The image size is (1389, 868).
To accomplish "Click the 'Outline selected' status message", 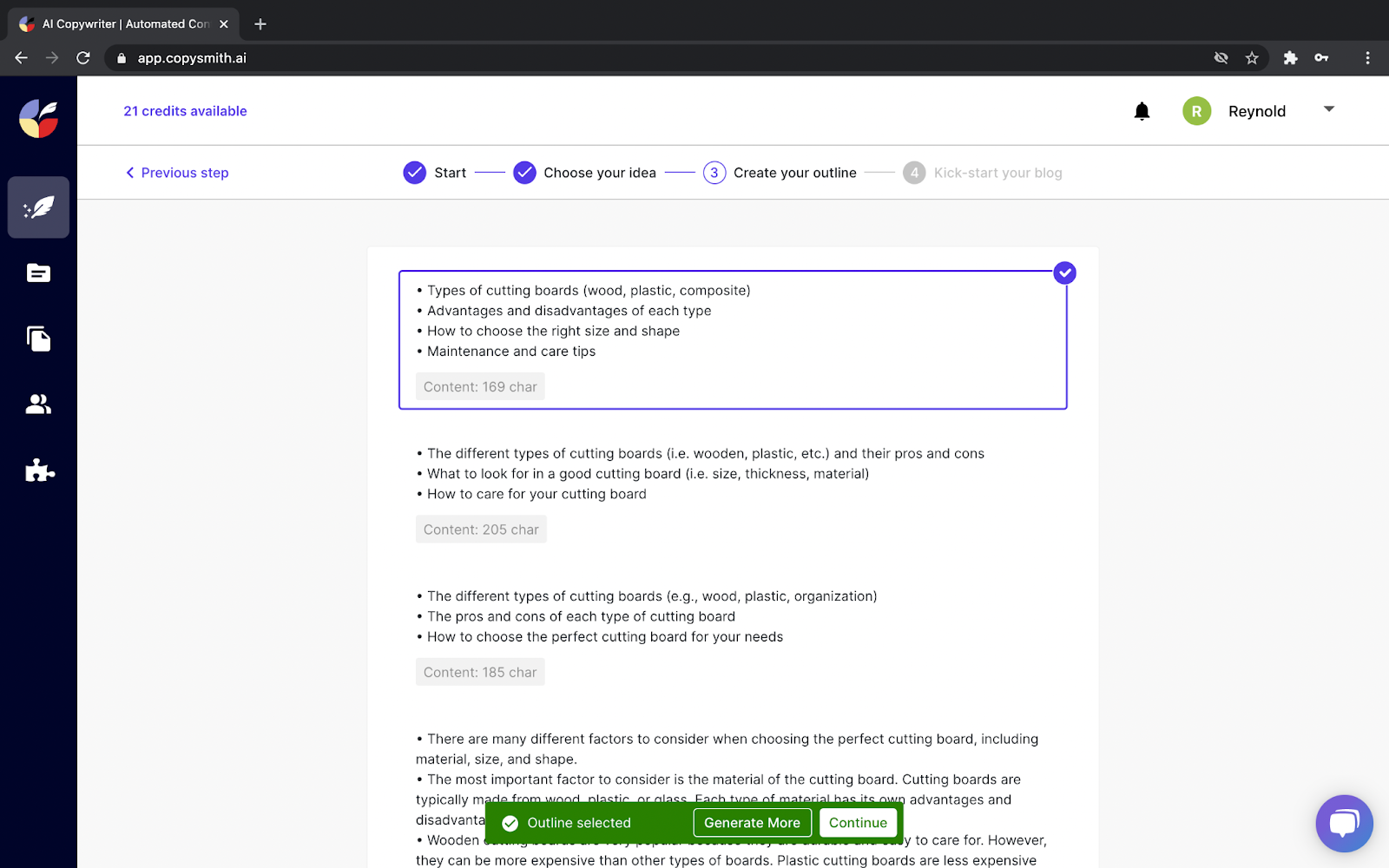I will [579, 823].
